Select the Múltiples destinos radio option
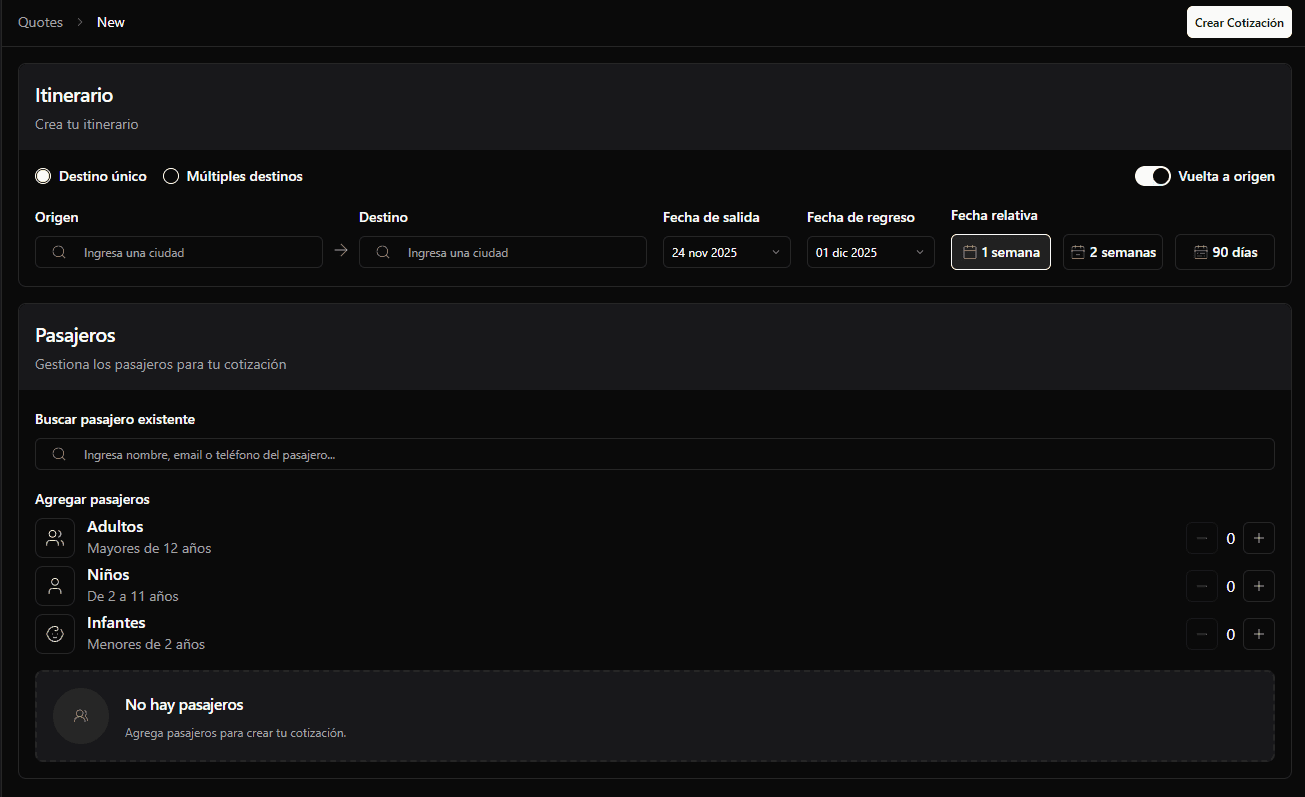This screenshot has height=797, width=1305. [171, 176]
